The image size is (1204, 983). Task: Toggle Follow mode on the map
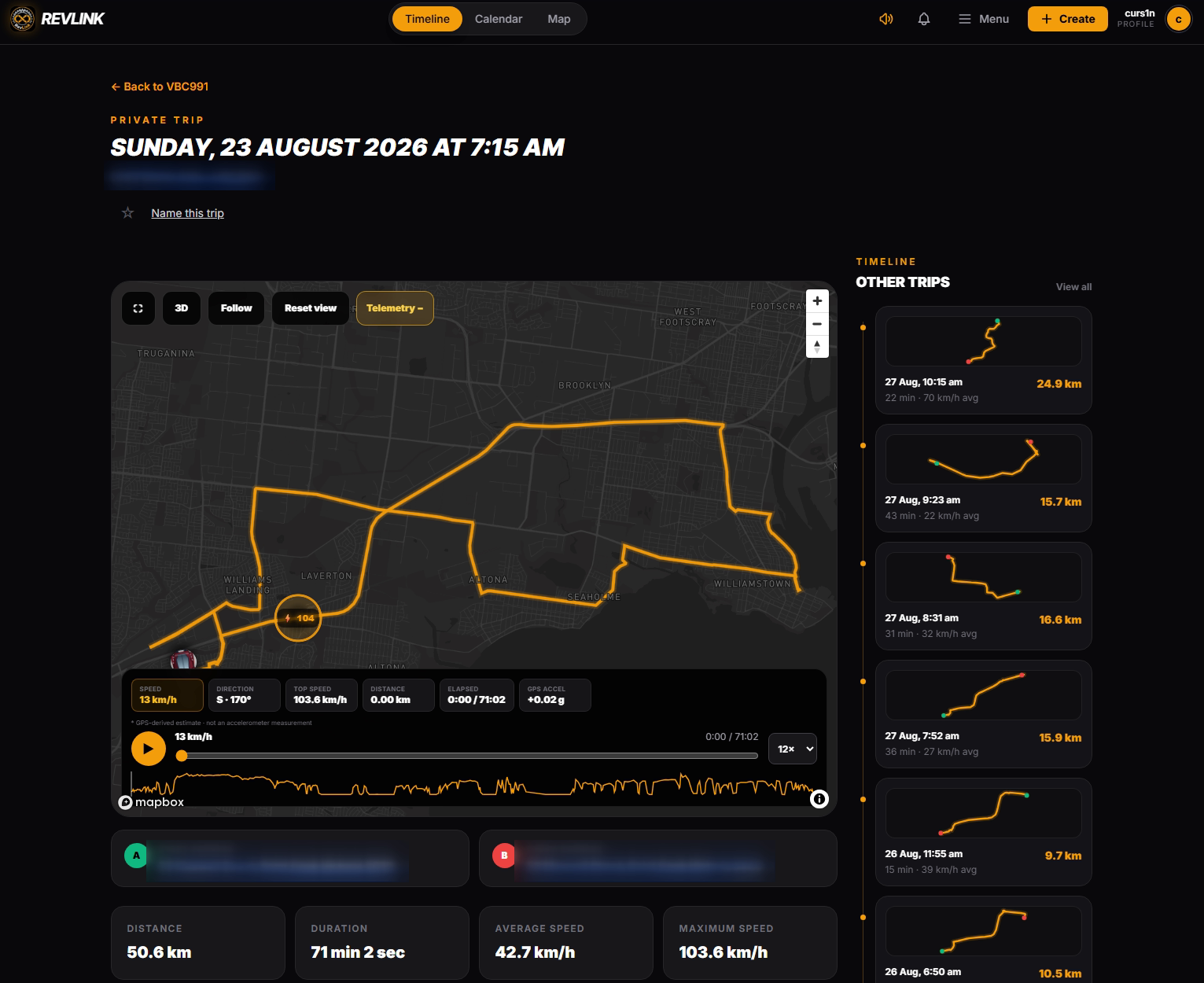pyautogui.click(x=237, y=308)
